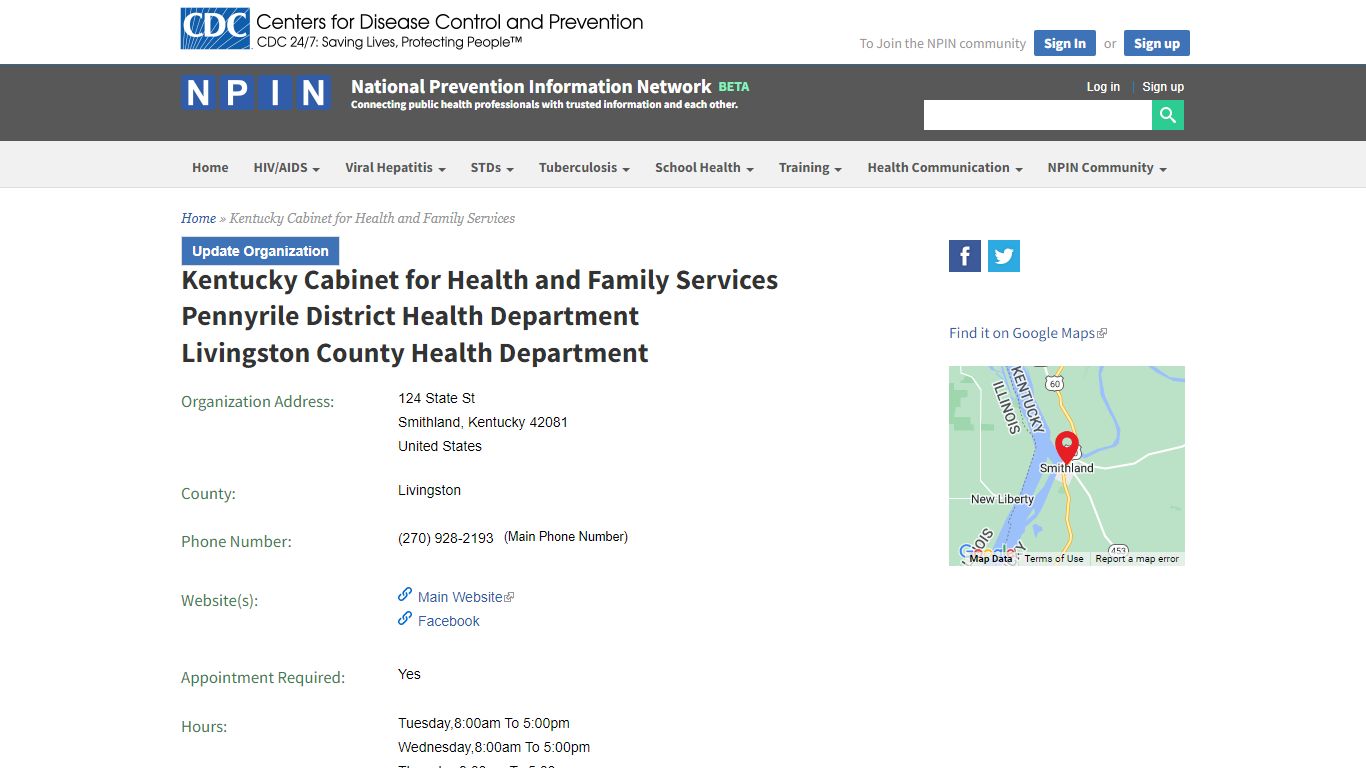Click National Prevention Information Network title
Screen dimensions: 1366x768
click(x=531, y=87)
